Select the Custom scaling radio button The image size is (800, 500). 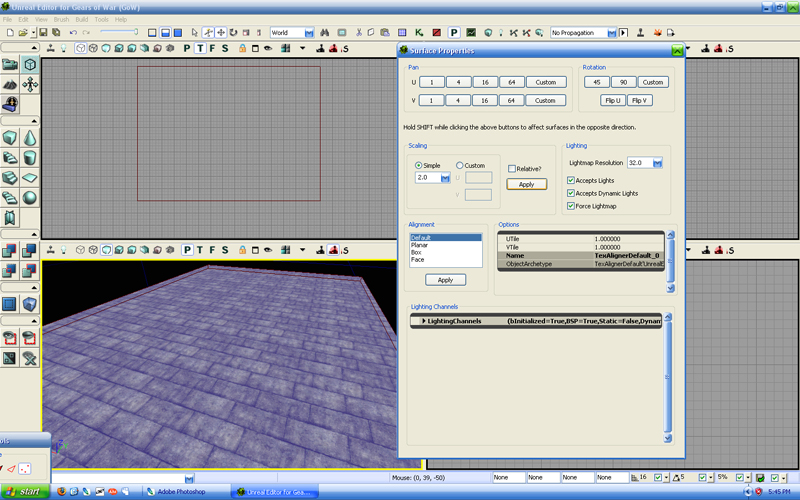click(459, 165)
